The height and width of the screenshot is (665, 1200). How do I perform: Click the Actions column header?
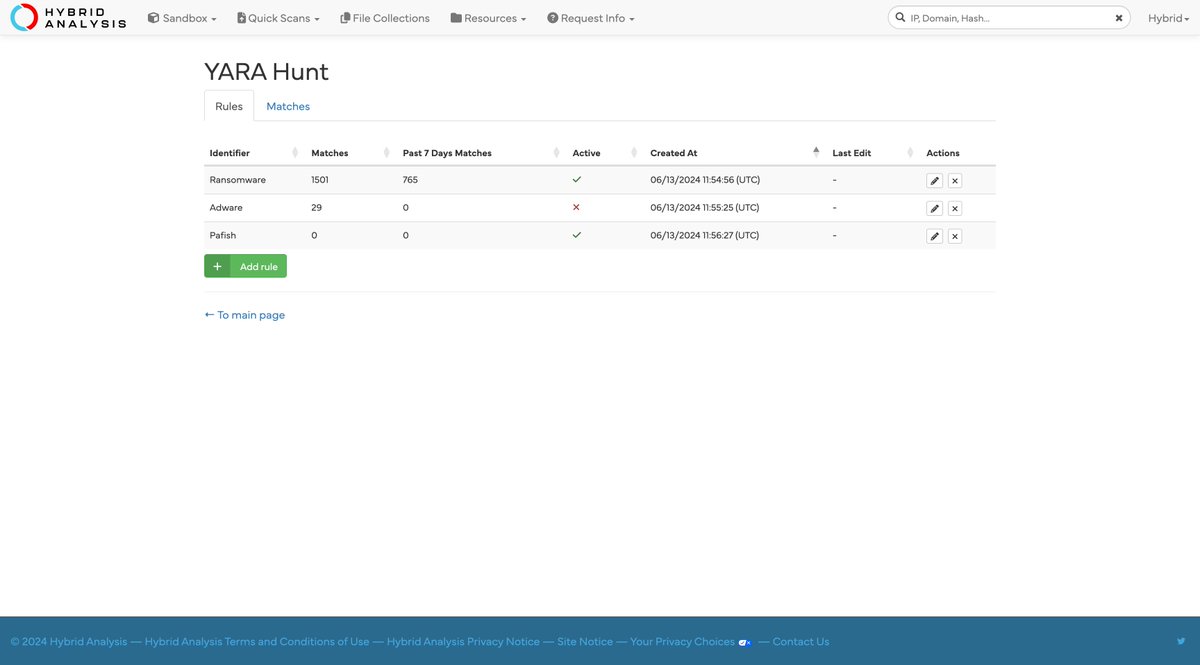pyautogui.click(x=943, y=153)
